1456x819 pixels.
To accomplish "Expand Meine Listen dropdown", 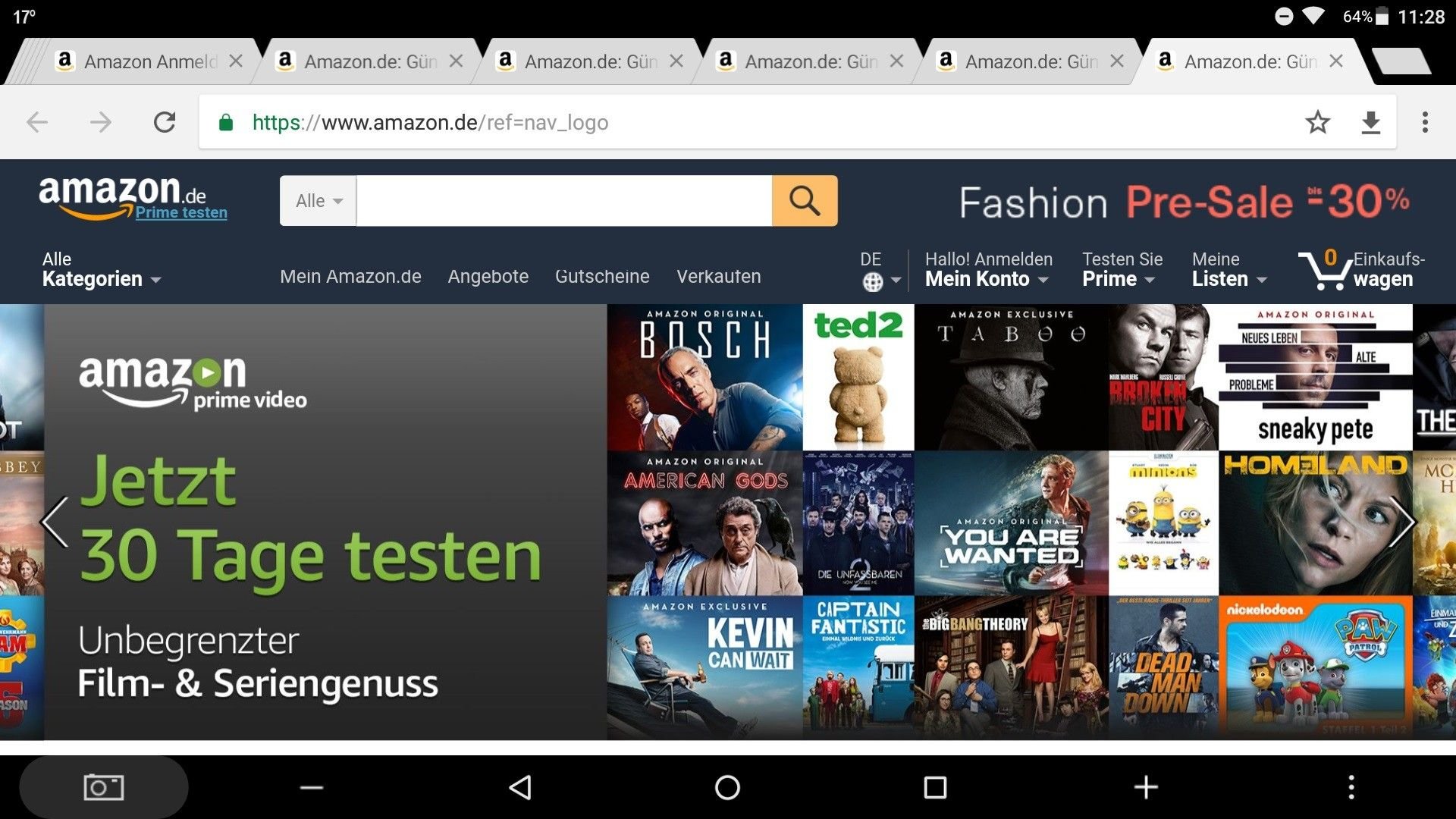I will coord(1228,269).
